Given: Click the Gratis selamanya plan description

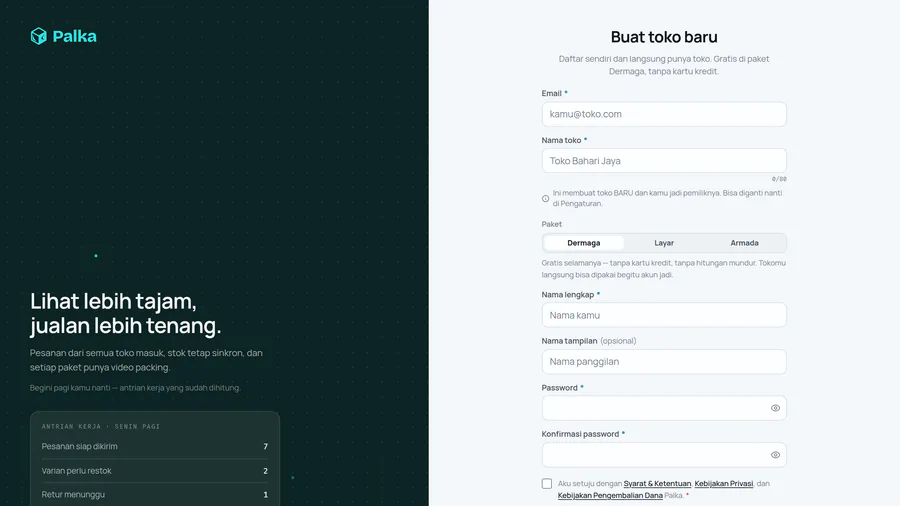Looking at the screenshot, I should (664, 268).
